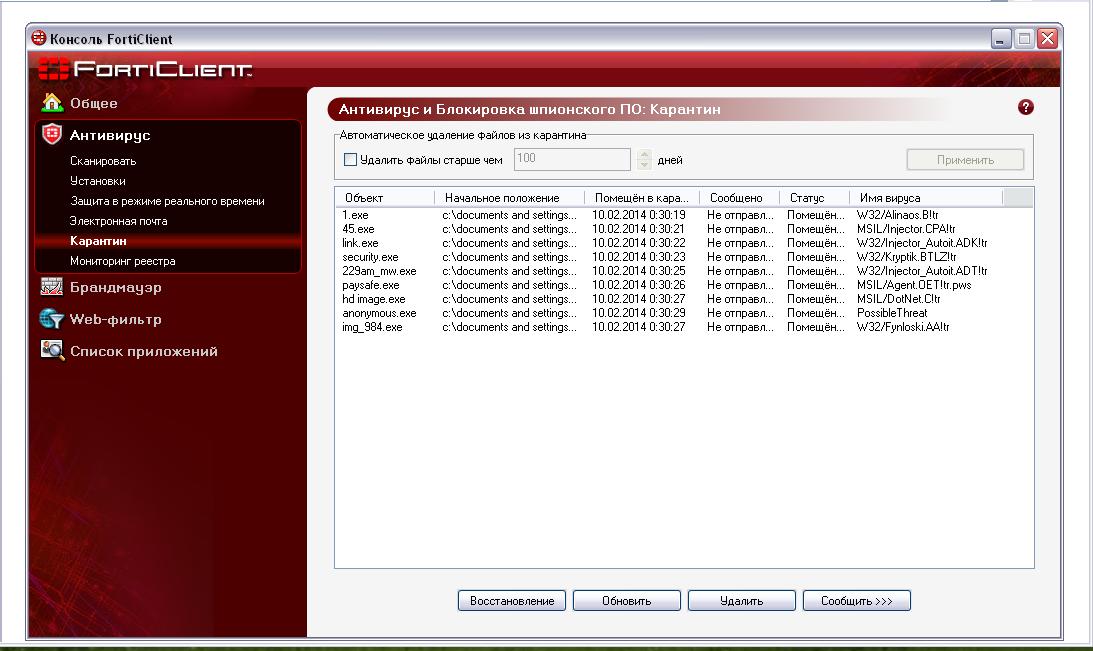The image size is (1093, 651).
Task: Sort by the Имя вируса column header
Action: pos(926,198)
